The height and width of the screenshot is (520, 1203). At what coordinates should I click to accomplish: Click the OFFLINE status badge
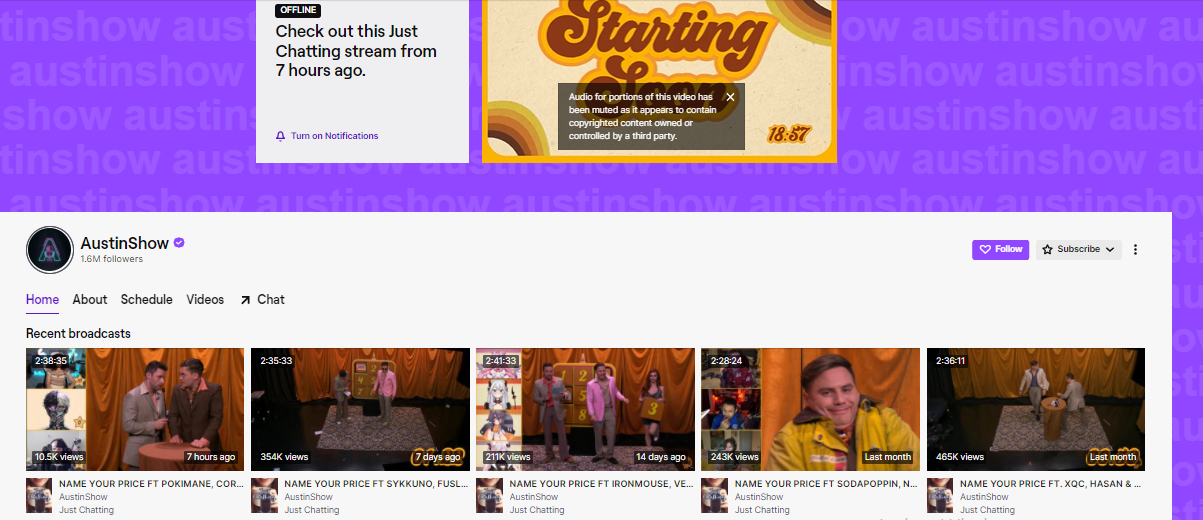299,10
